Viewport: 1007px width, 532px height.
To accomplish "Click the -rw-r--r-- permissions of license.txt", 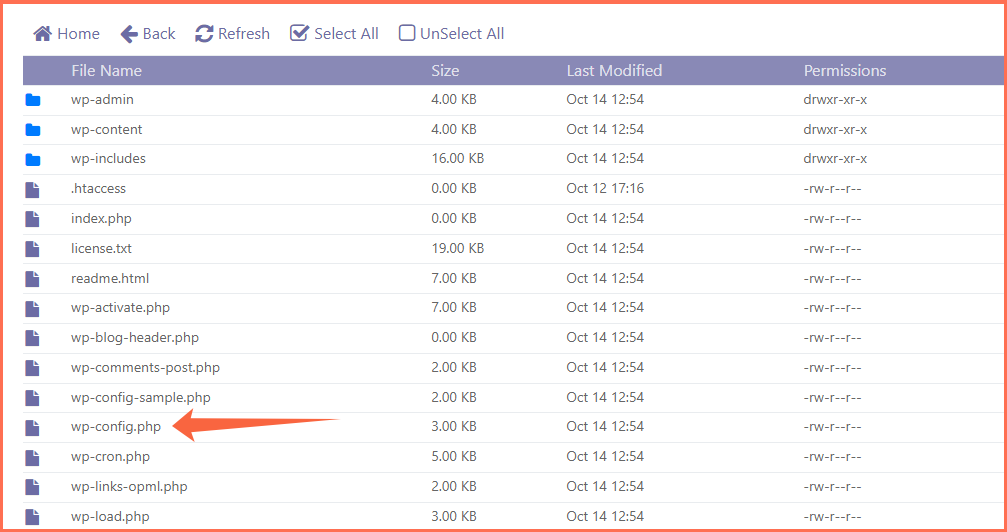I will point(832,249).
